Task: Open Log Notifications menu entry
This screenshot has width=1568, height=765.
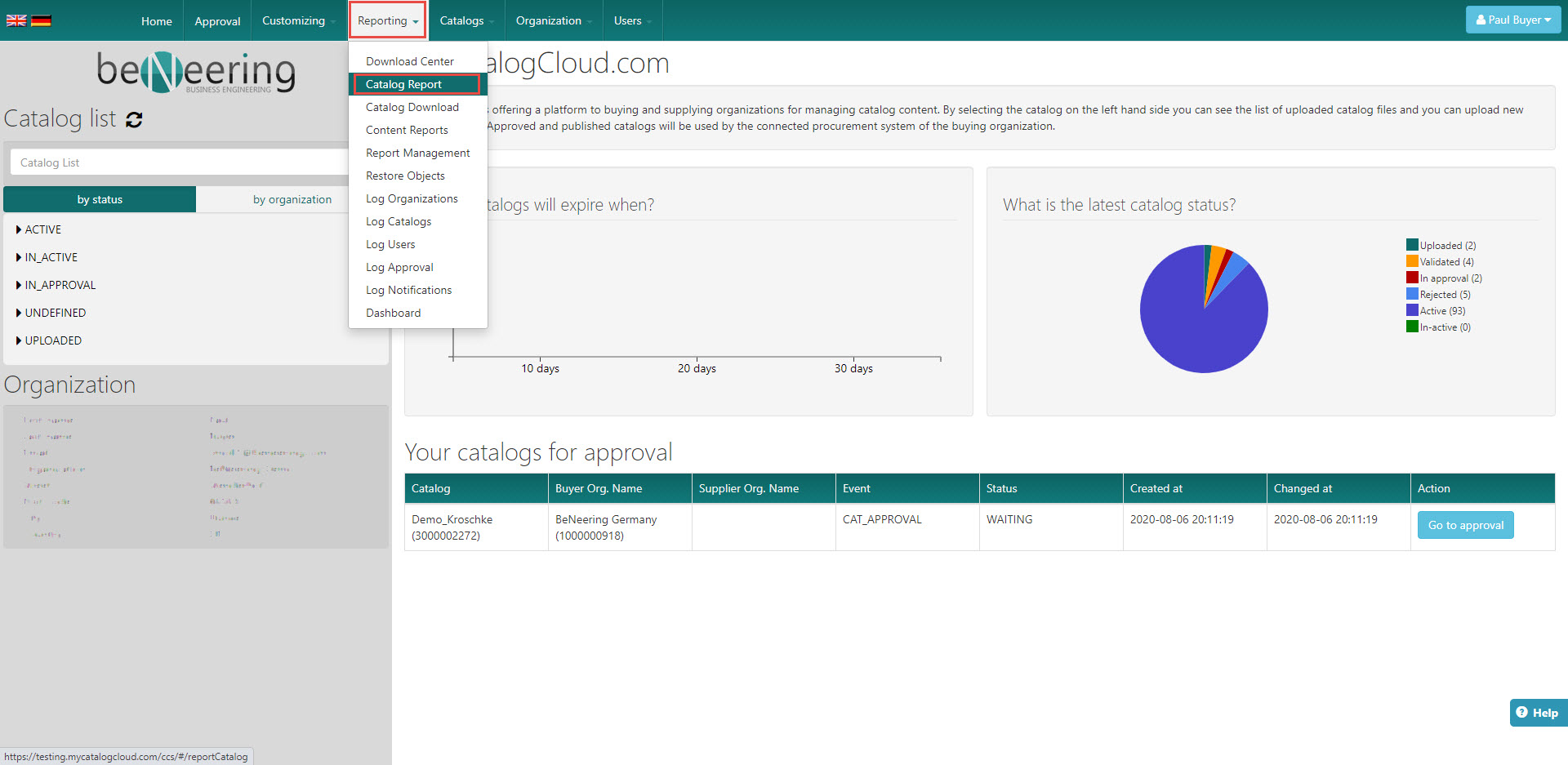Action: [x=408, y=290]
